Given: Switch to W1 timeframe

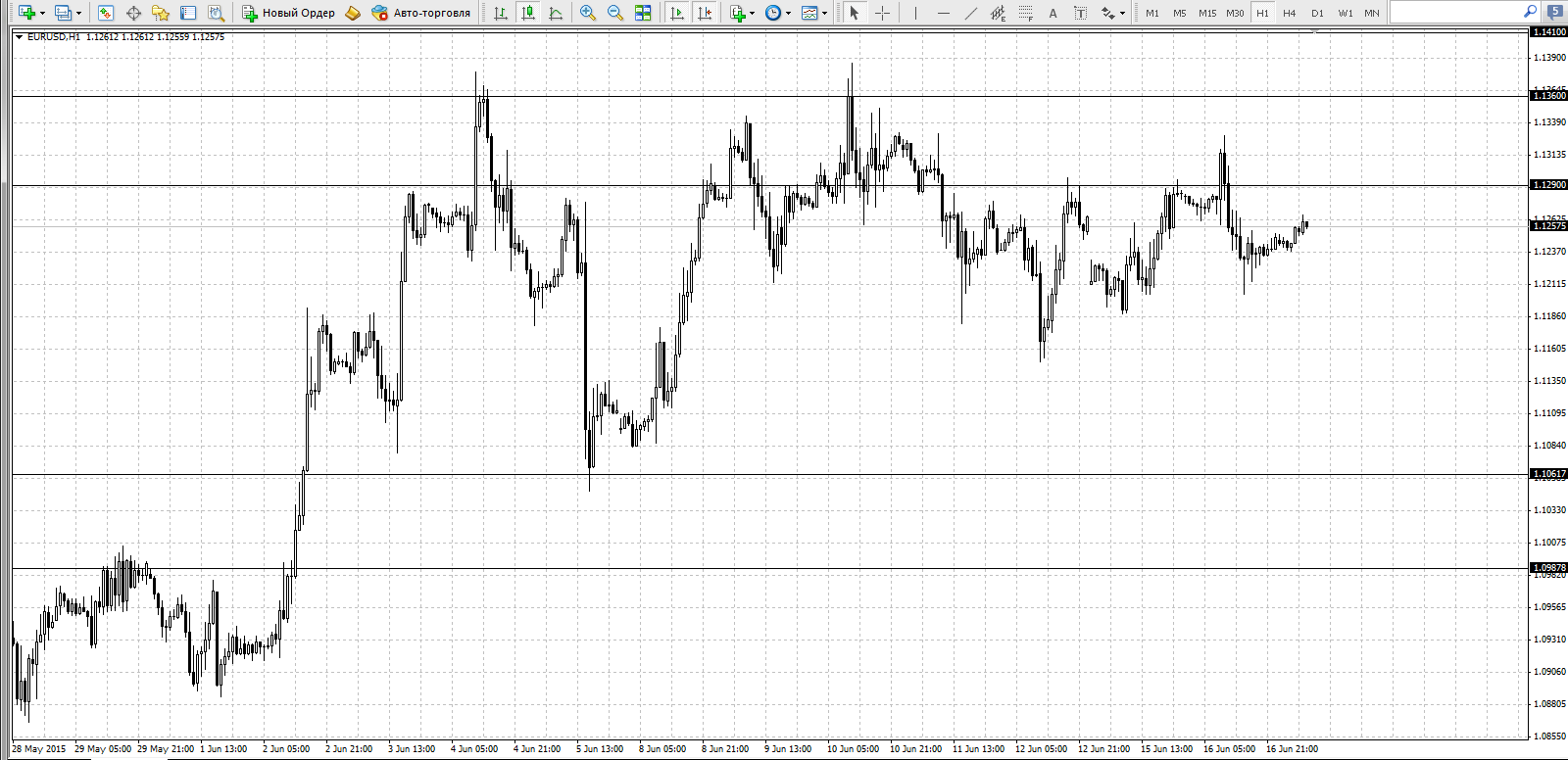Looking at the screenshot, I should coord(1346,13).
